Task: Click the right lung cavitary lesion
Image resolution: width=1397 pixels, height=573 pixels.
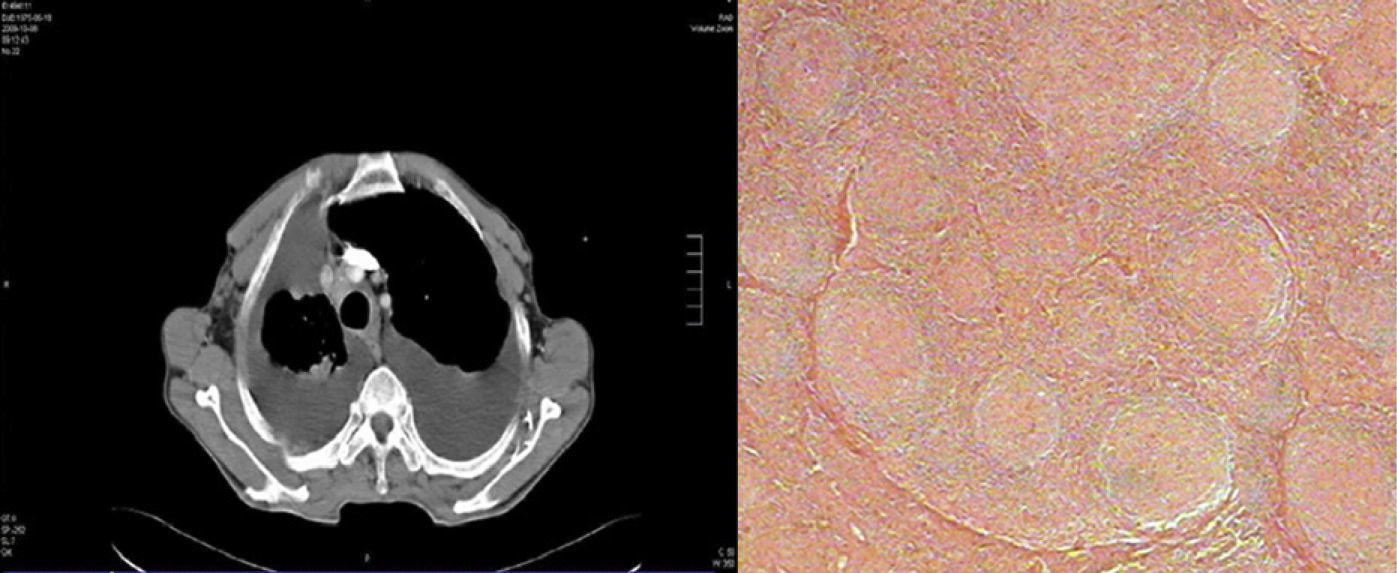Action: point(300,330)
